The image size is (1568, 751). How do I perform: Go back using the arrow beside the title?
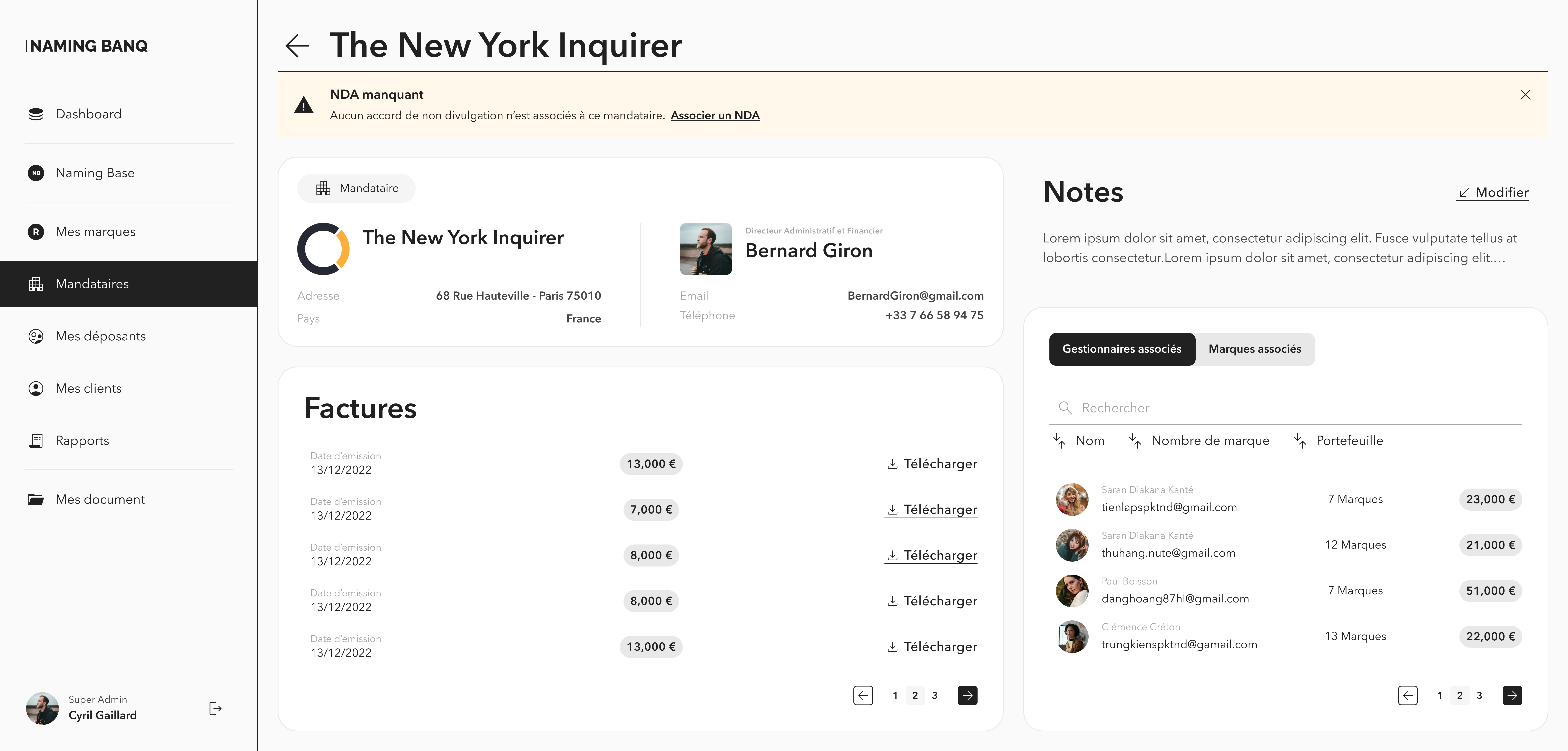(297, 46)
